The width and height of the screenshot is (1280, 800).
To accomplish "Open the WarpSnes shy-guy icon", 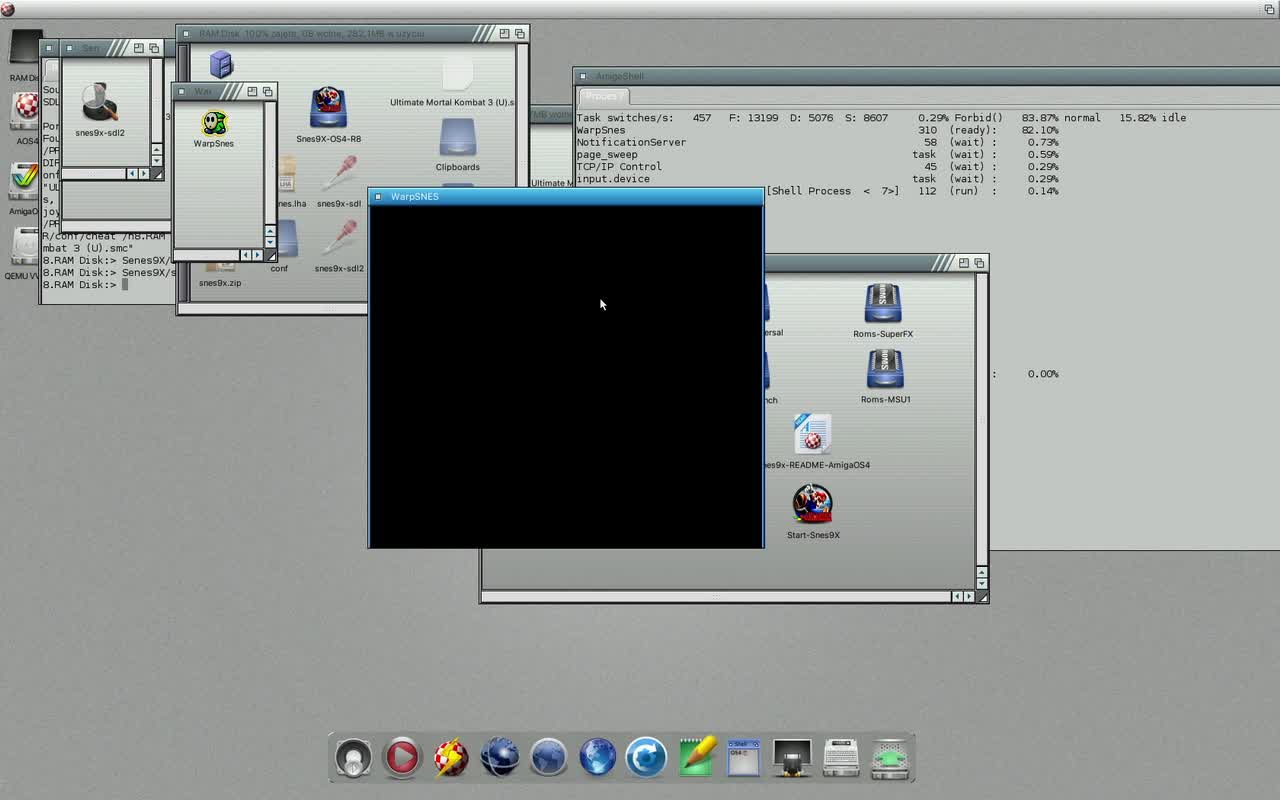I will click(x=213, y=124).
